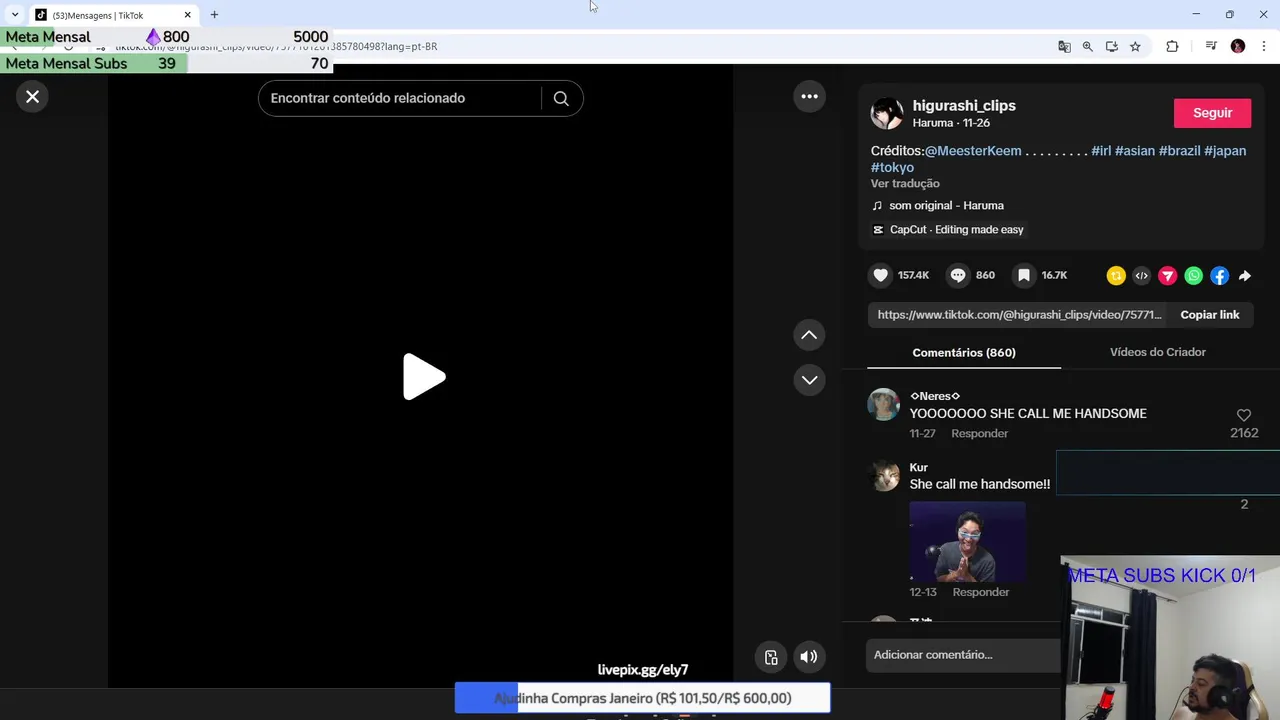Click the zoom magnifier icon in the address bar
Viewport: 1280px width, 720px height.
coord(1088,46)
